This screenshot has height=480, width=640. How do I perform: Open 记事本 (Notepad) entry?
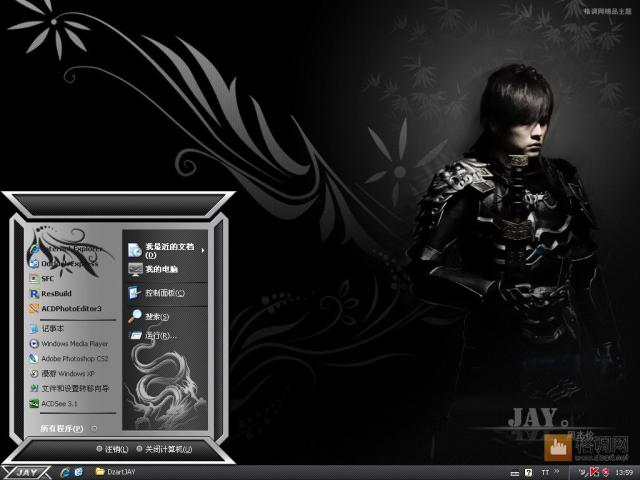(x=47, y=329)
